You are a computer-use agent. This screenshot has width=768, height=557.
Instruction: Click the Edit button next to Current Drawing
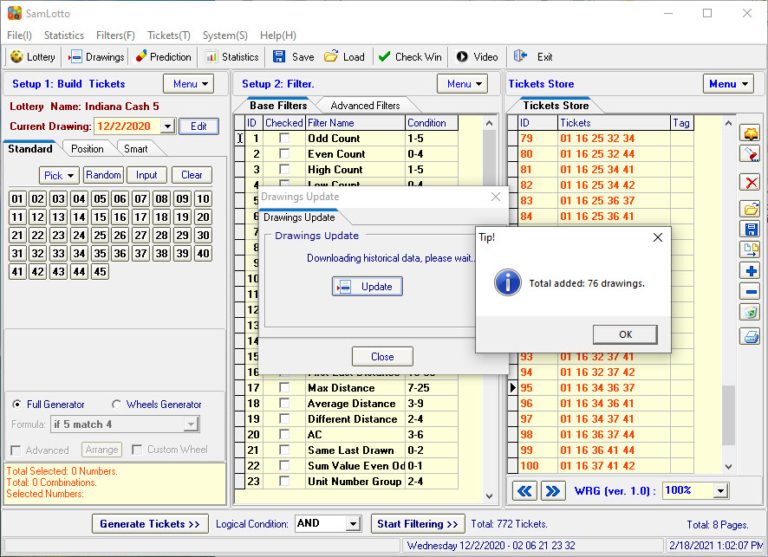click(198, 126)
